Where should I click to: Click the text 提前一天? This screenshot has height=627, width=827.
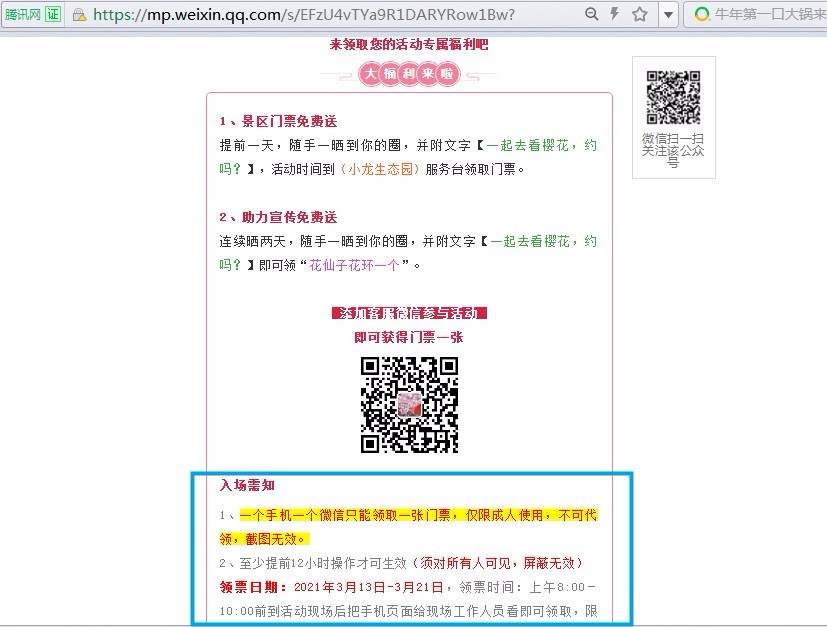[x=246, y=146]
